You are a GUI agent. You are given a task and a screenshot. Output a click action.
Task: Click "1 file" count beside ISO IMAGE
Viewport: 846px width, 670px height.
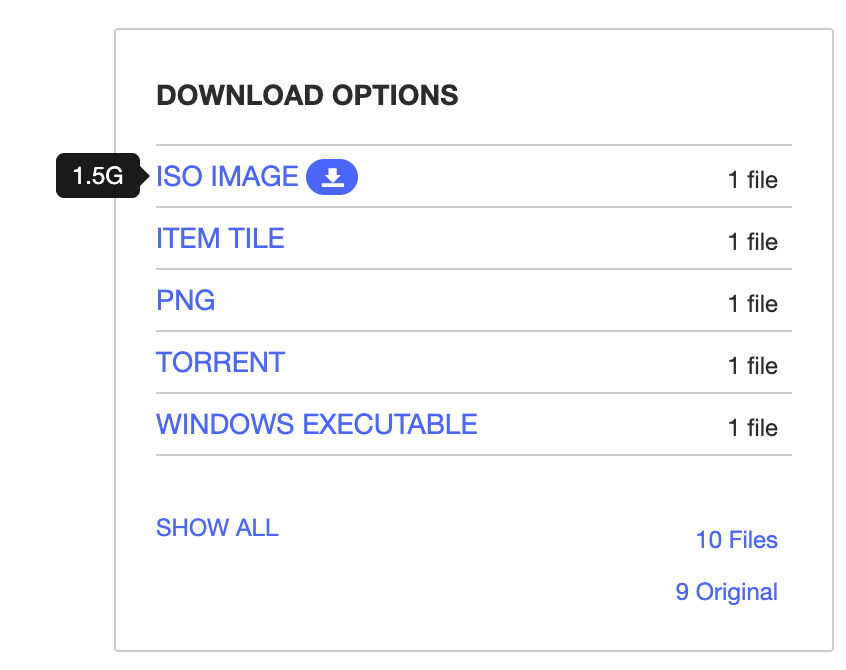tap(752, 180)
